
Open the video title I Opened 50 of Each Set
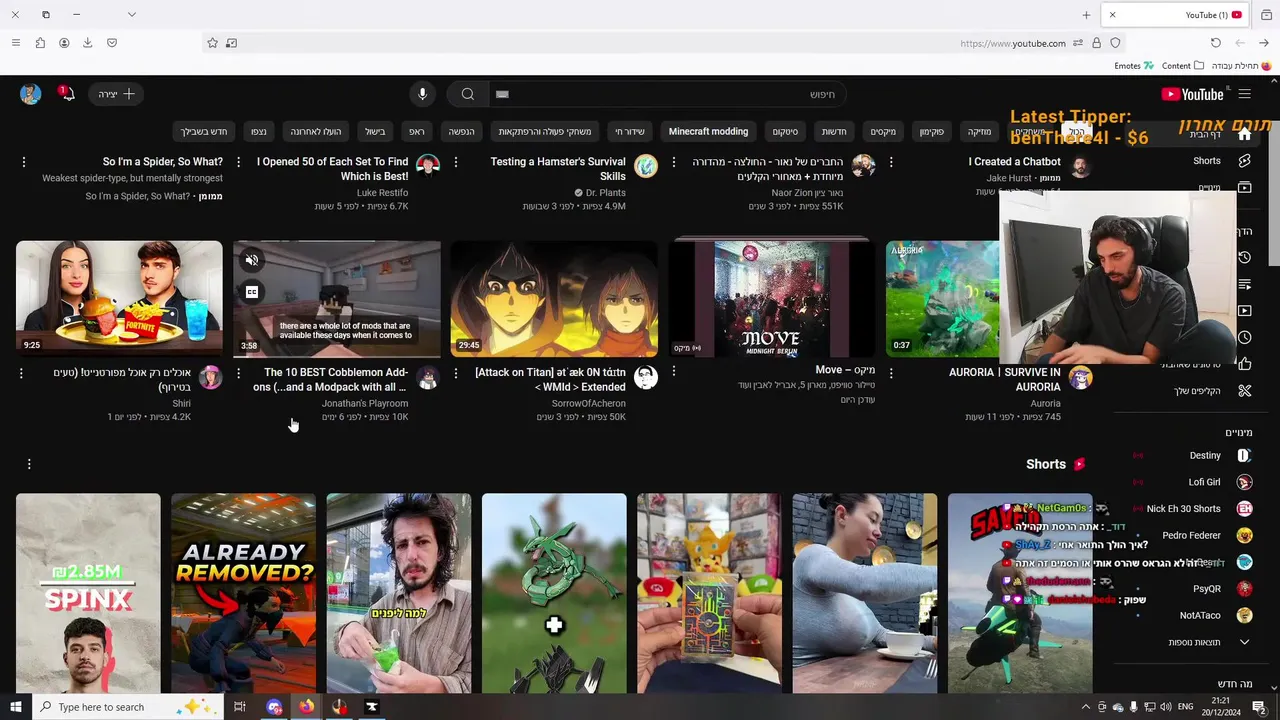point(333,169)
